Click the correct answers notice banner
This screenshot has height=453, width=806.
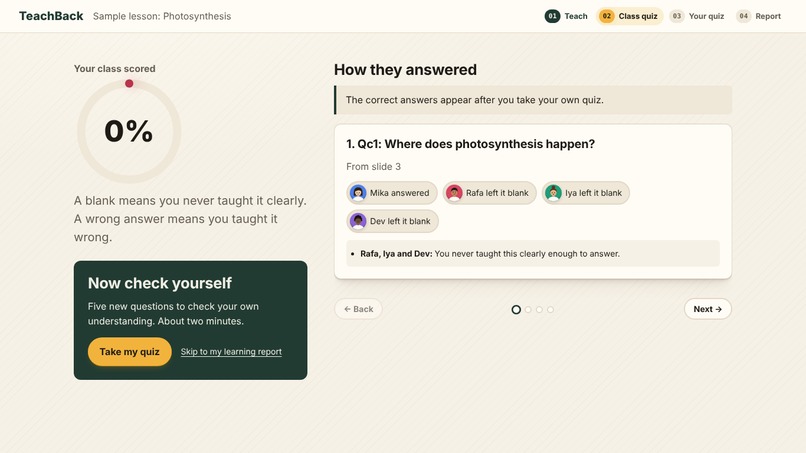(x=533, y=100)
